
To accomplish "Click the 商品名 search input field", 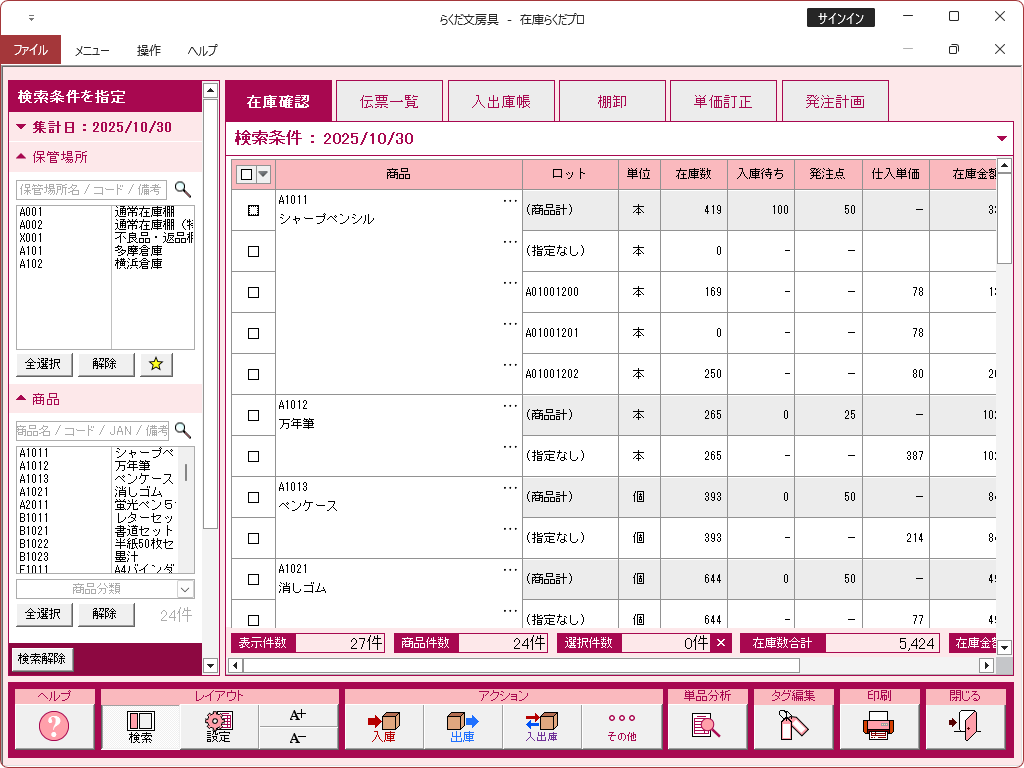I will tap(92, 430).
